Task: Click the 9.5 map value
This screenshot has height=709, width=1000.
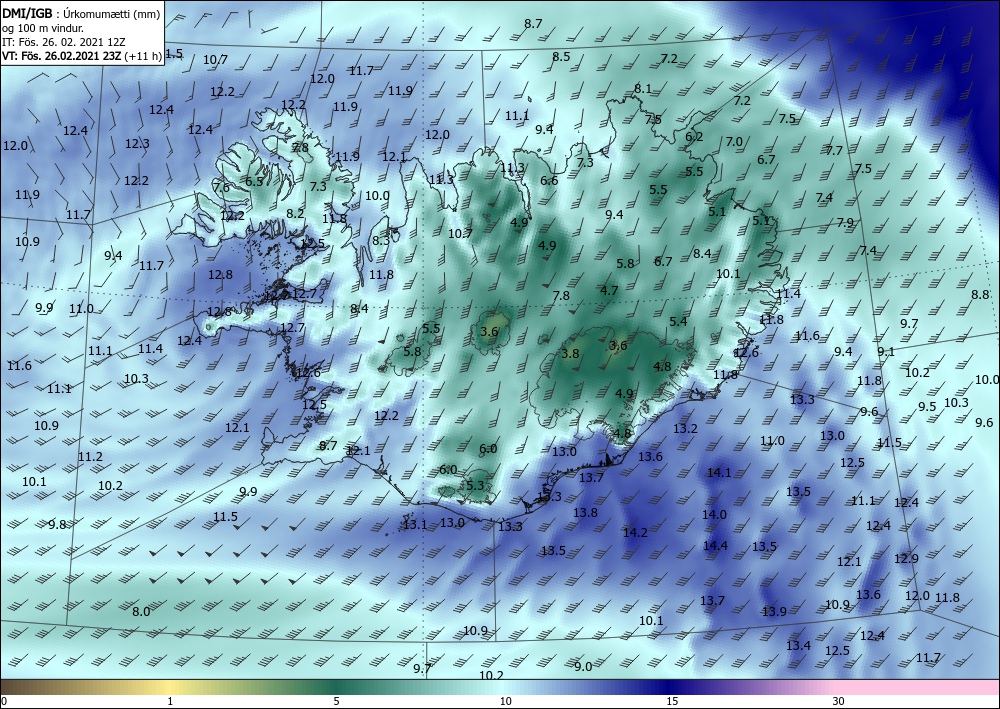Action: 927,406
